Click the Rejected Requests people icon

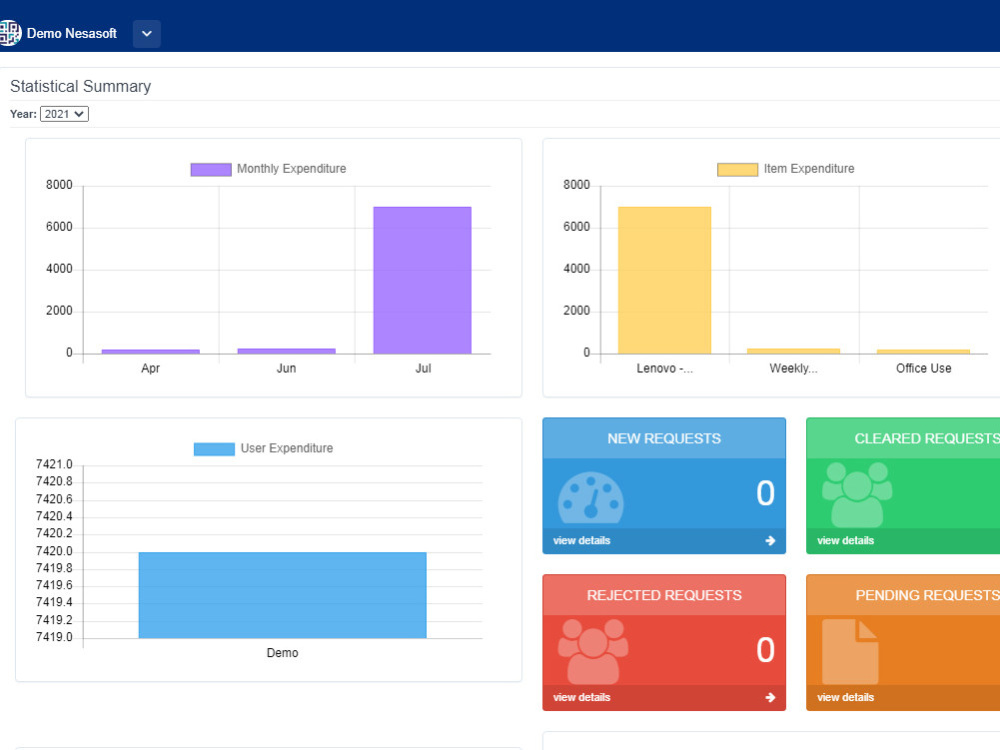pos(593,651)
